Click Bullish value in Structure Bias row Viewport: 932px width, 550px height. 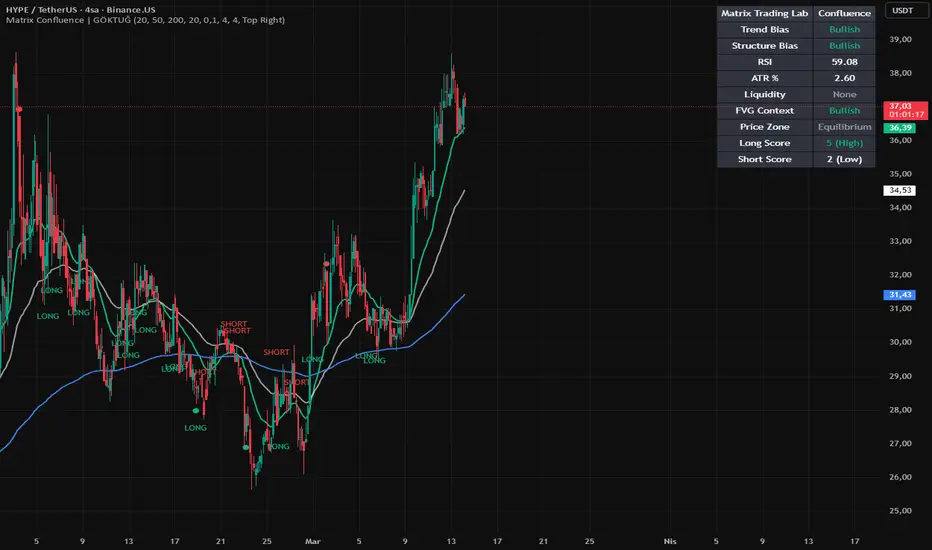pyautogui.click(x=844, y=46)
